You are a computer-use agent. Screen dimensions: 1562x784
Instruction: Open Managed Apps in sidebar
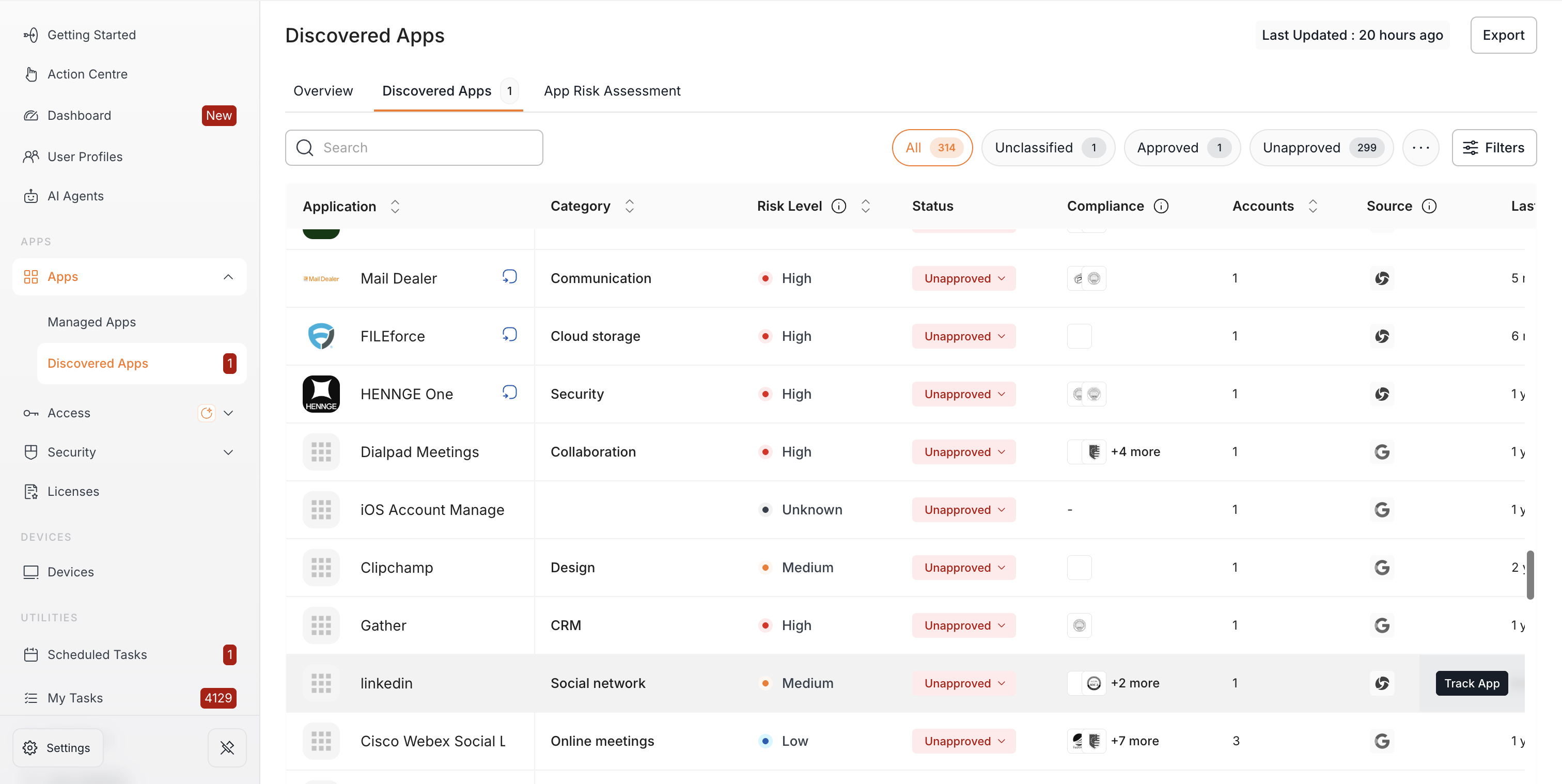(91, 322)
